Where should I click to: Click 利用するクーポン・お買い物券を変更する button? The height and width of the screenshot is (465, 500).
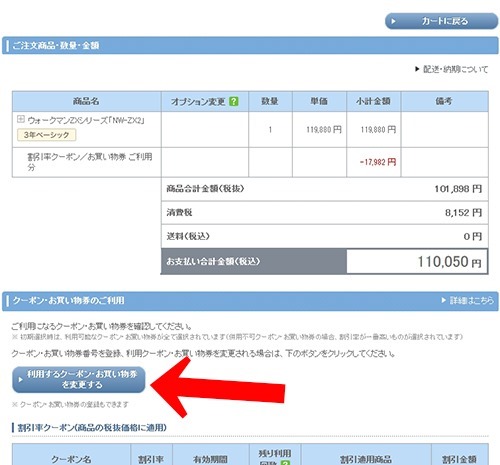[x=79, y=380]
